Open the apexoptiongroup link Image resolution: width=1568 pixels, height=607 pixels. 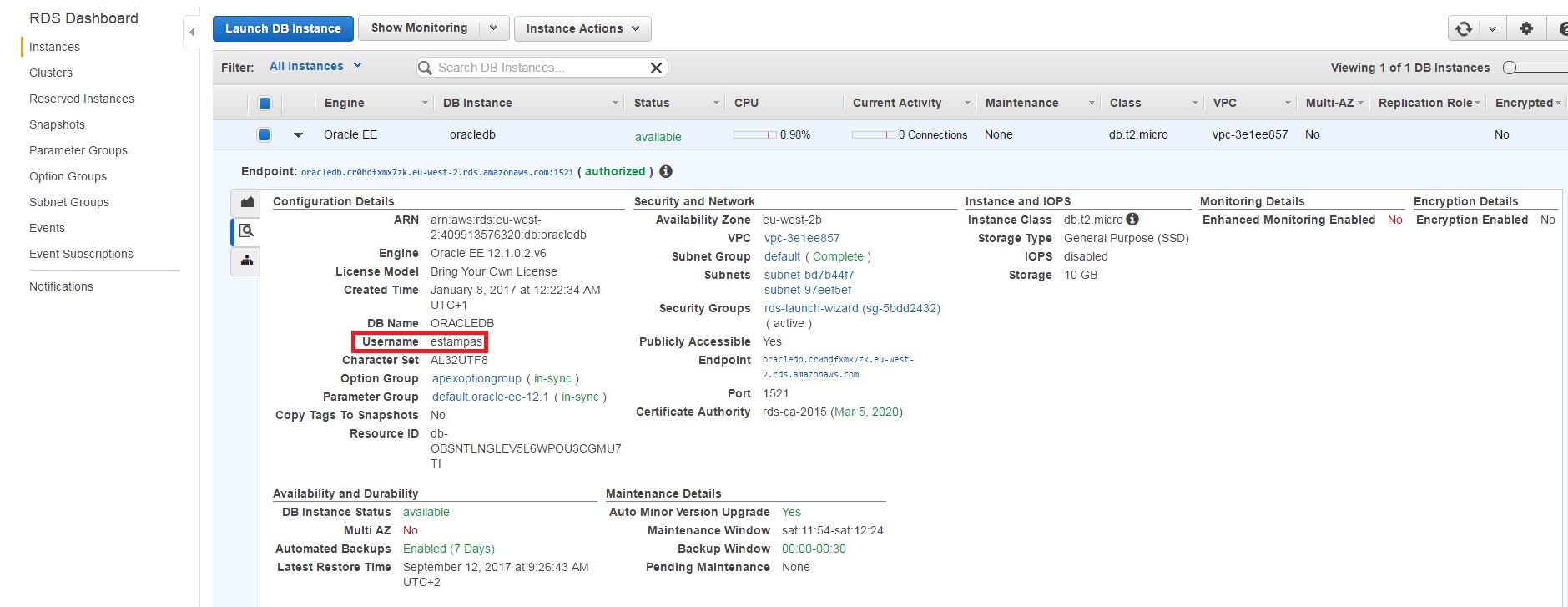476,378
